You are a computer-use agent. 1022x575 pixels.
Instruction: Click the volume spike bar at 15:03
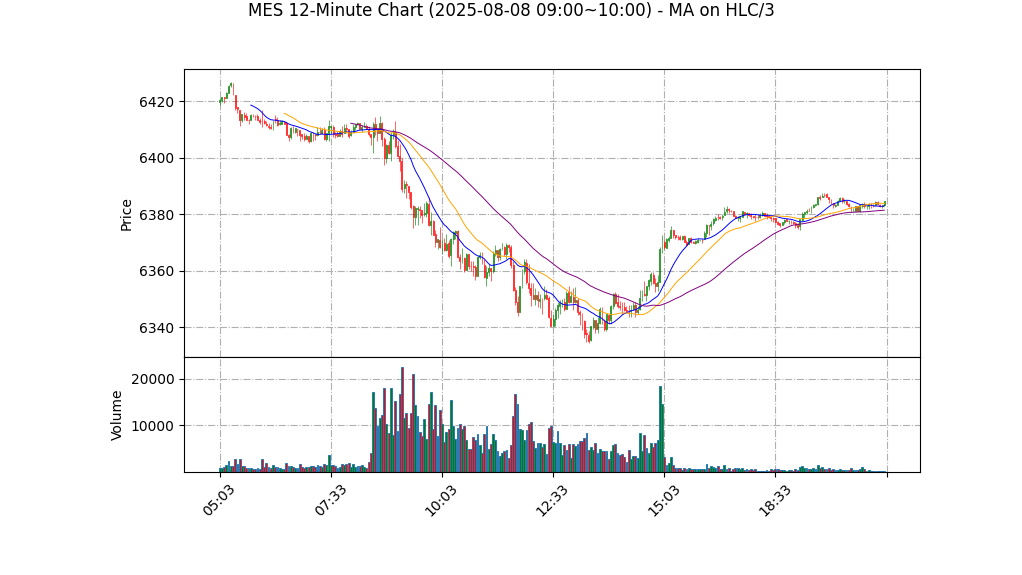pyautogui.click(x=660, y=430)
